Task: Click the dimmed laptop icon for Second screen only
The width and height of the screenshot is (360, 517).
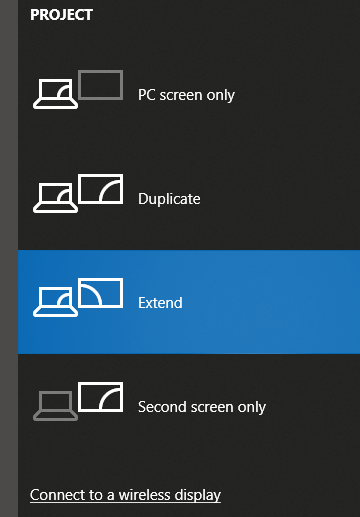Action: click(55, 406)
